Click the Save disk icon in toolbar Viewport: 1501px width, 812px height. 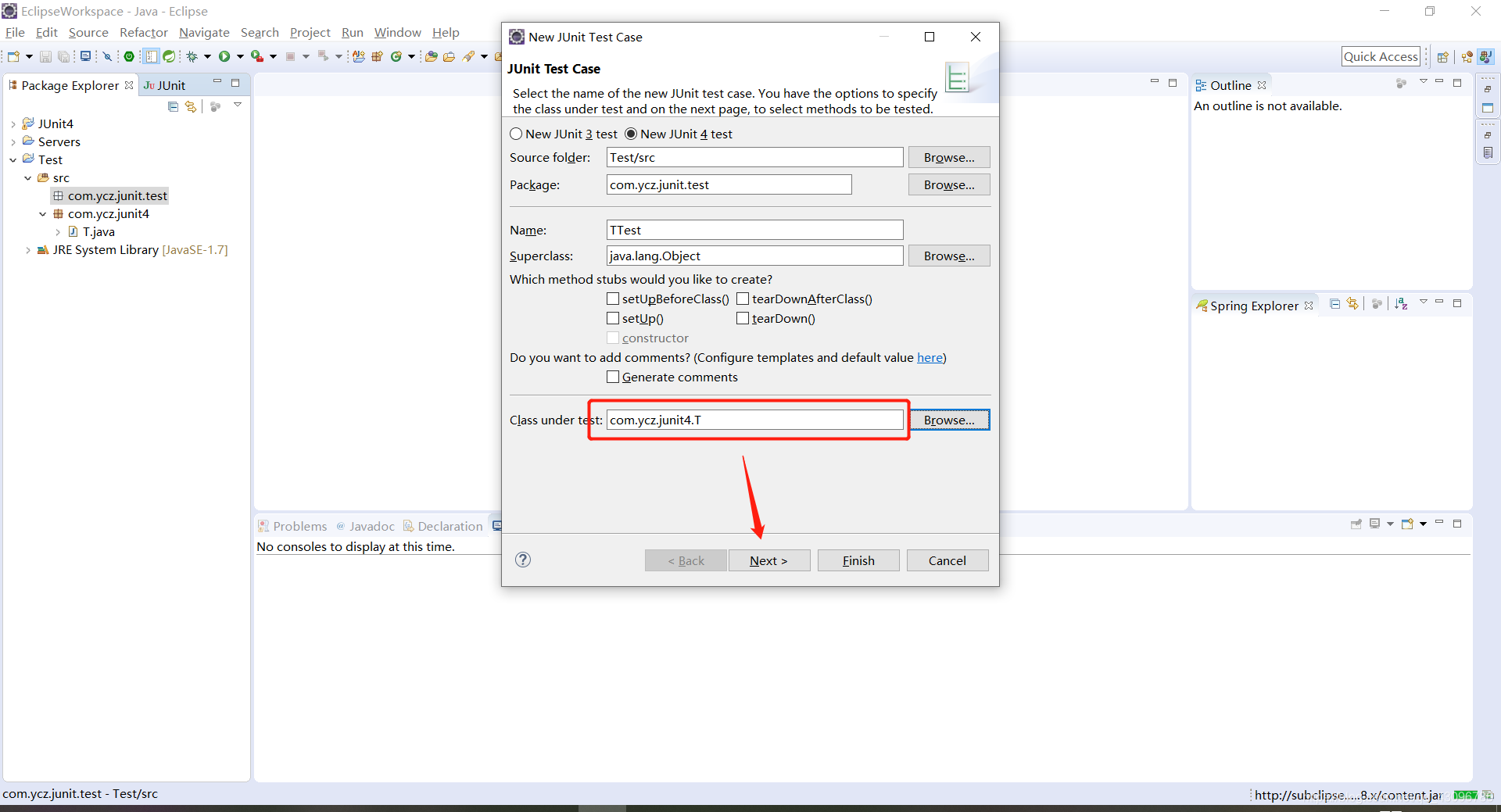45,56
